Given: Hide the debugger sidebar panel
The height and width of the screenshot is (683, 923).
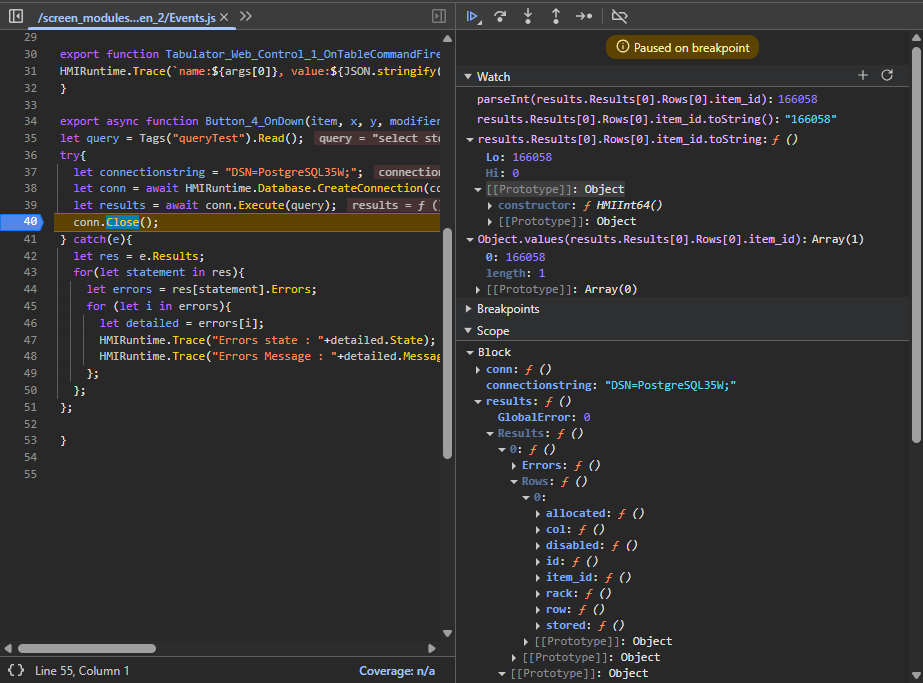Looking at the screenshot, I should pos(438,16).
